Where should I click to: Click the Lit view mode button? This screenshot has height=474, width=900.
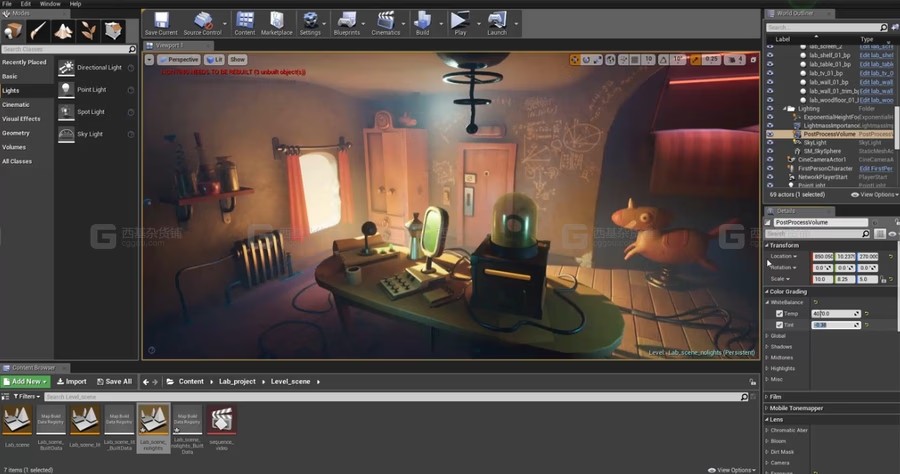pos(215,60)
